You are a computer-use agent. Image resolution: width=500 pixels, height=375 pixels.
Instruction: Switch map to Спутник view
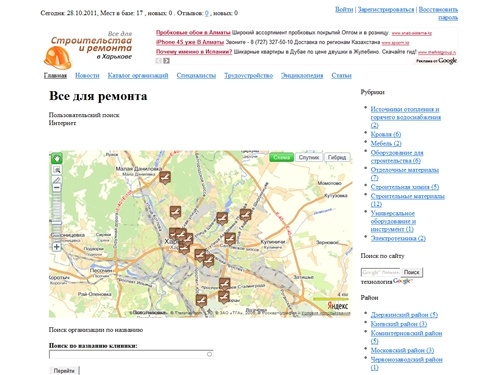(x=309, y=157)
